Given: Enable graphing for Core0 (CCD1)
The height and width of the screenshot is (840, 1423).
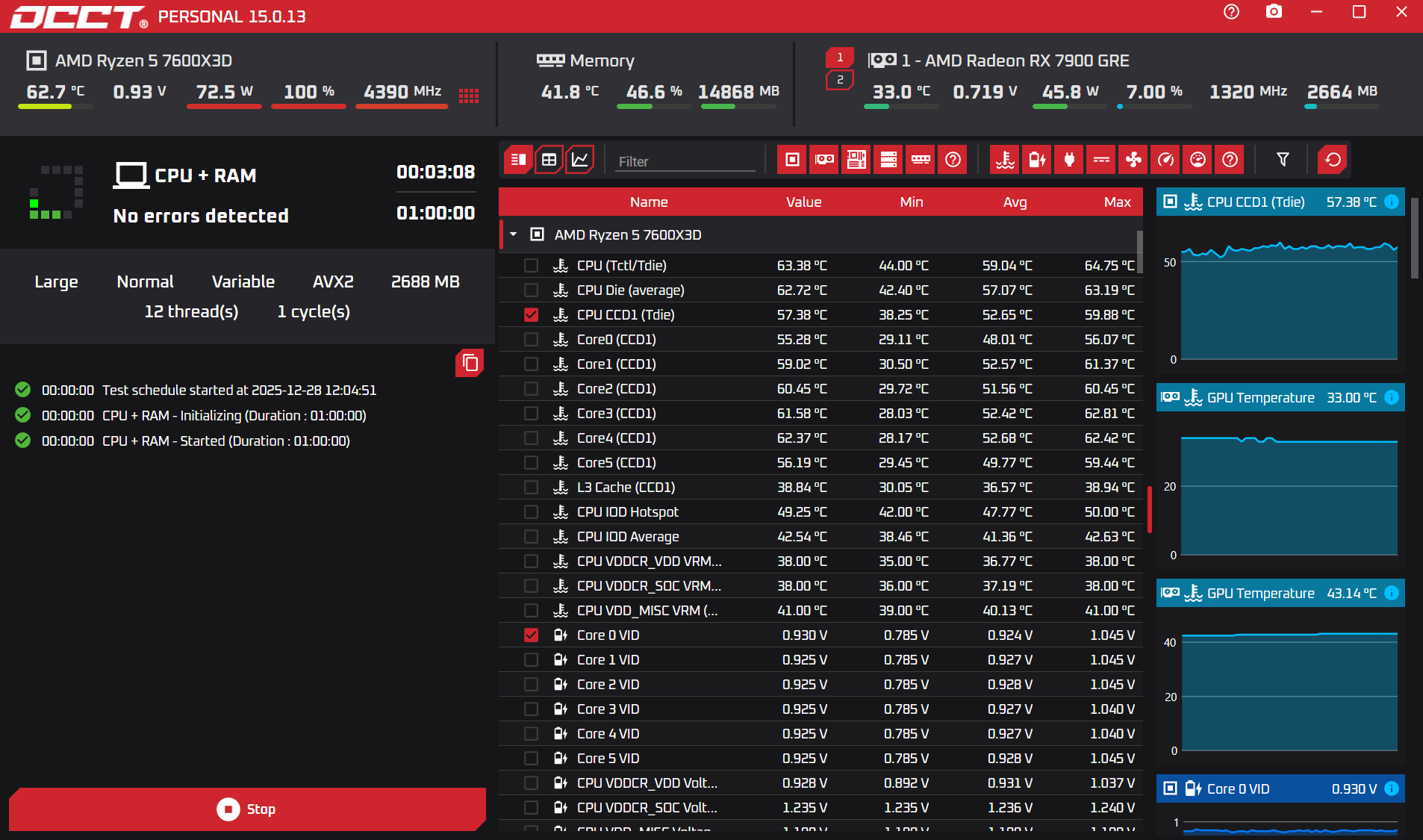Looking at the screenshot, I should (531, 339).
